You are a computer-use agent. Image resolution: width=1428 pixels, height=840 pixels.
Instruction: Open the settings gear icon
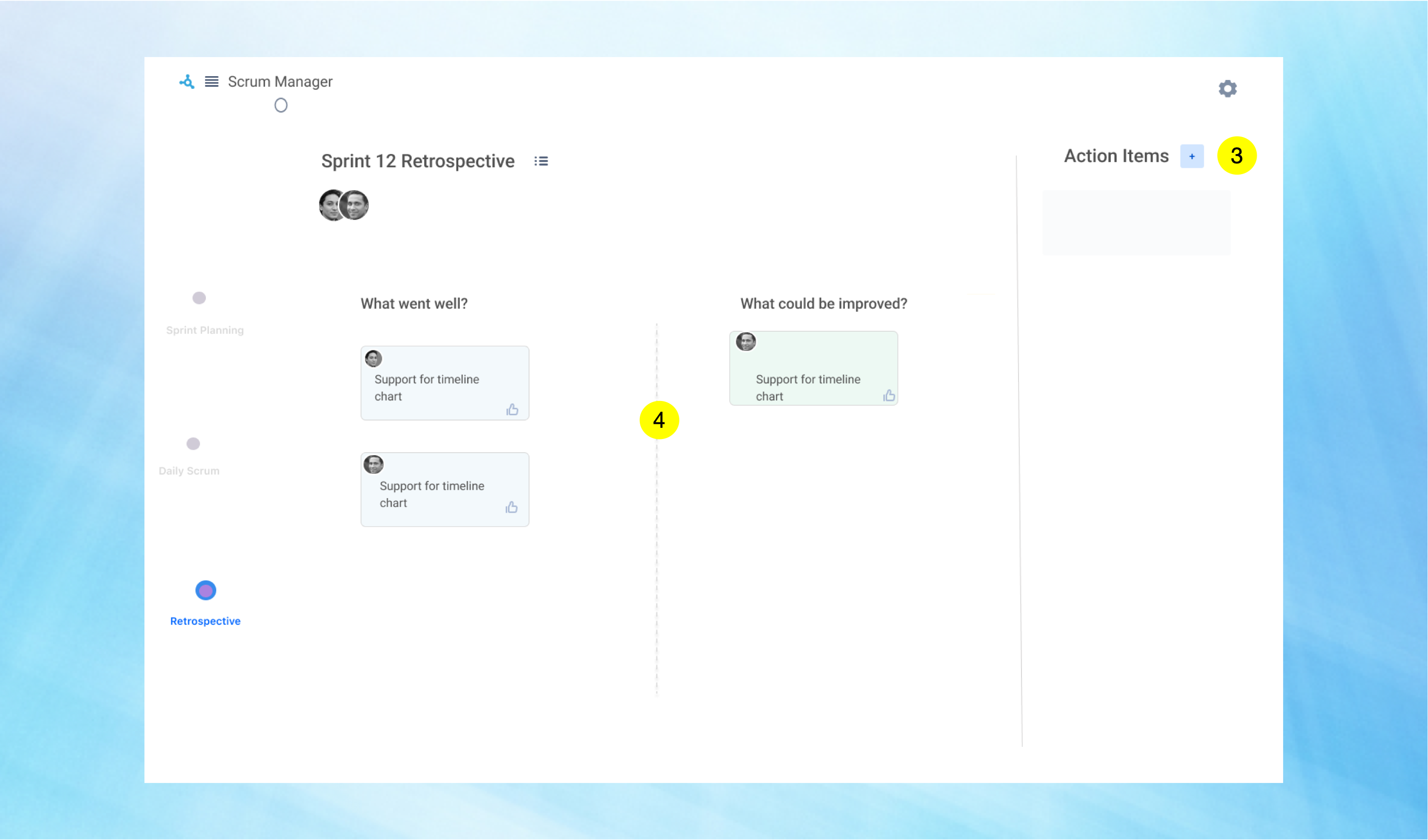click(1227, 89)
